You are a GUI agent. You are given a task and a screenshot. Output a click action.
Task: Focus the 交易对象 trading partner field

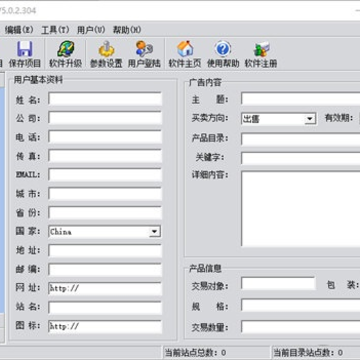coord(278,284)
